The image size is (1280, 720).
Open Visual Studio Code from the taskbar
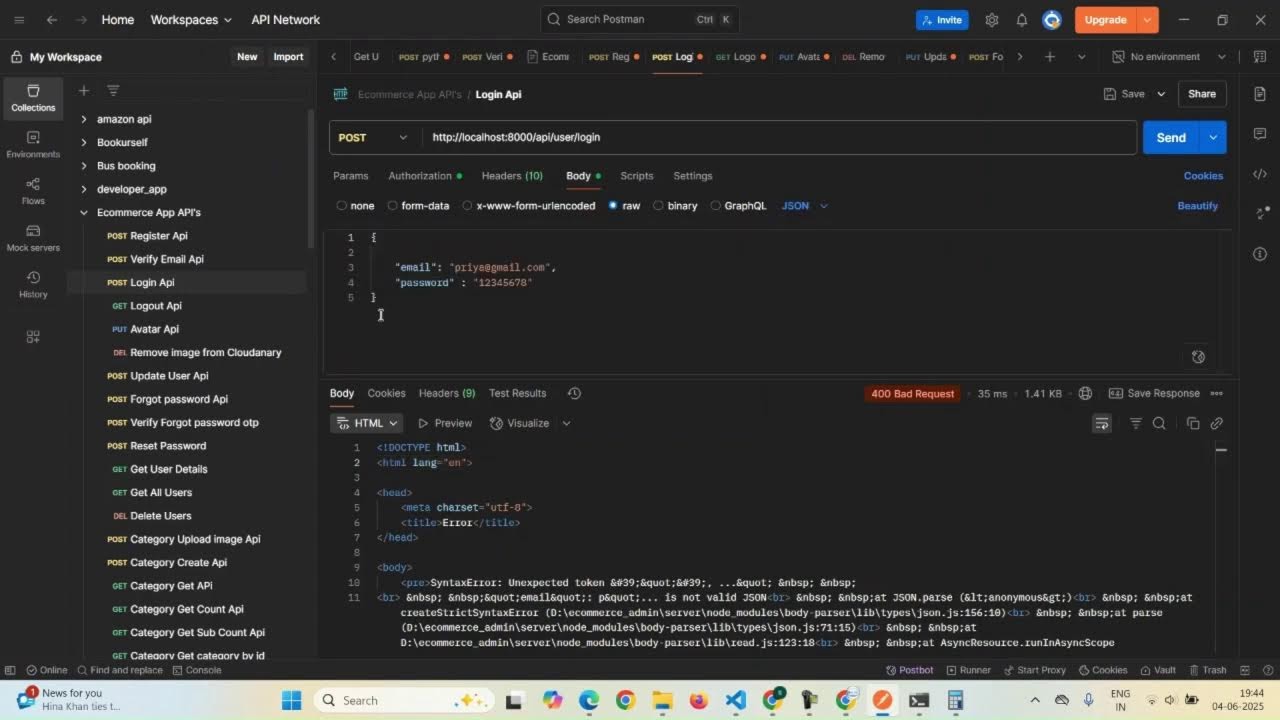[x=735, y=700]
